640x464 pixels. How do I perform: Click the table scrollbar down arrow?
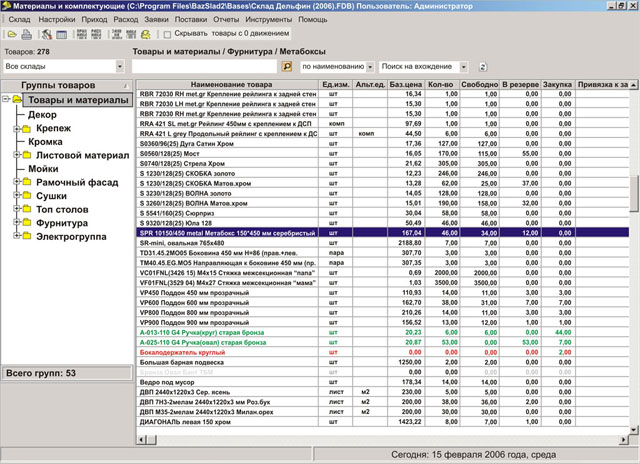[633, 430]
